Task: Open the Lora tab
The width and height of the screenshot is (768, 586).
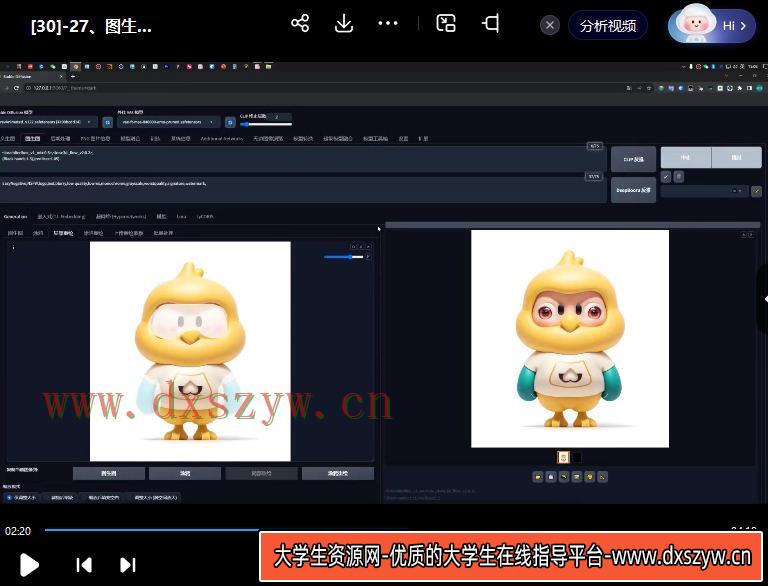Action: 182,216
